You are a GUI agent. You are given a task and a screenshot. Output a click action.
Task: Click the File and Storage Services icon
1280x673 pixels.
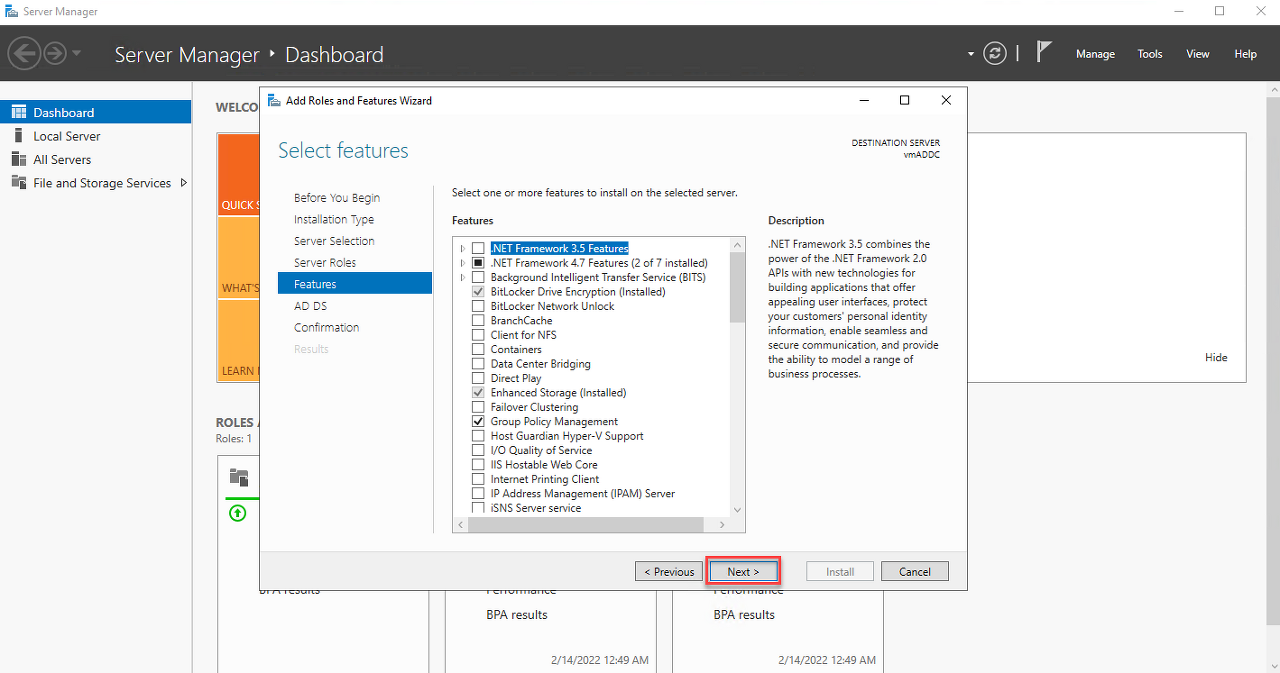tap(18, 182)
